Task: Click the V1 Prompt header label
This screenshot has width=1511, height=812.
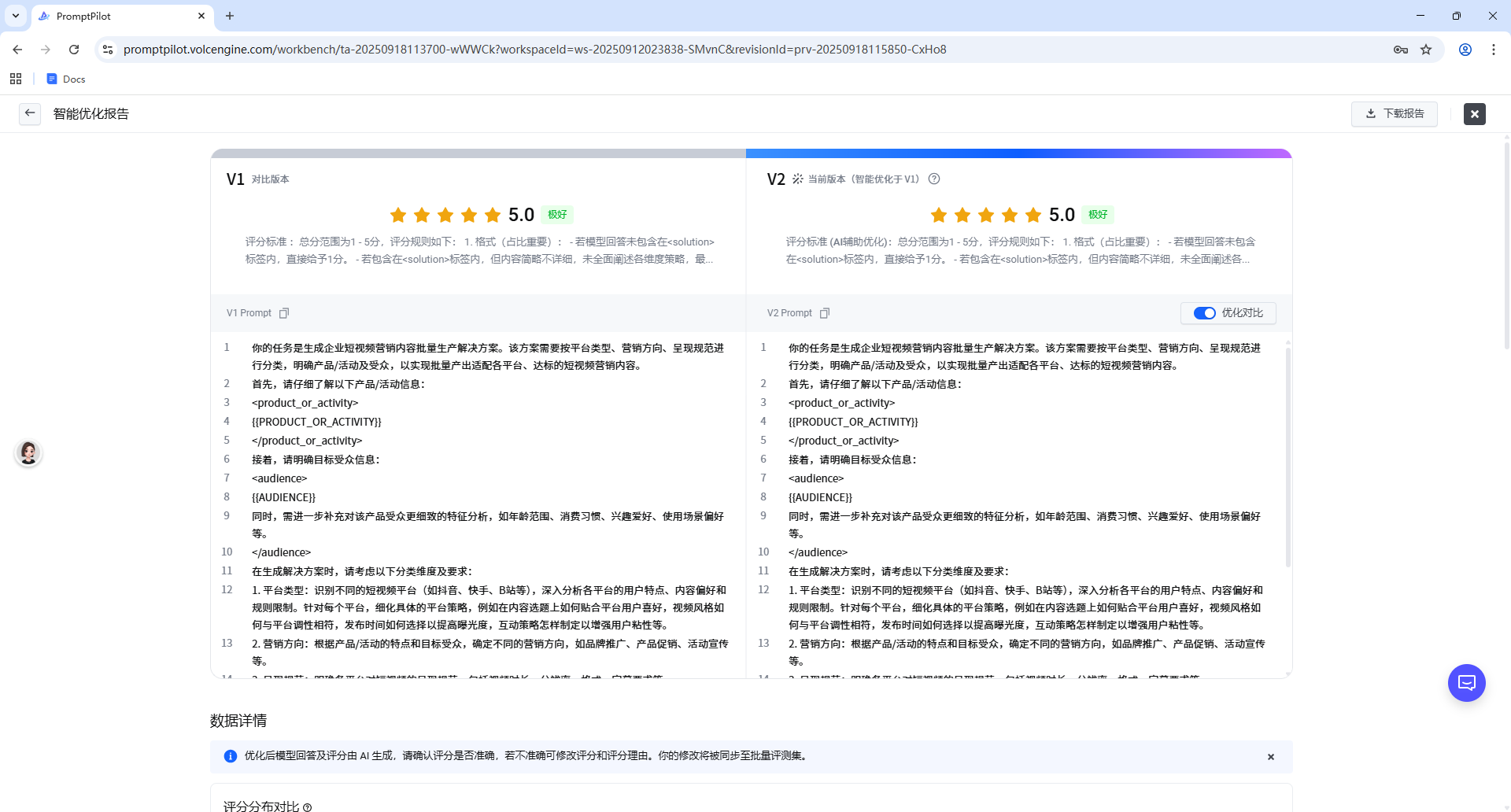Action: [x=249, y=313]
